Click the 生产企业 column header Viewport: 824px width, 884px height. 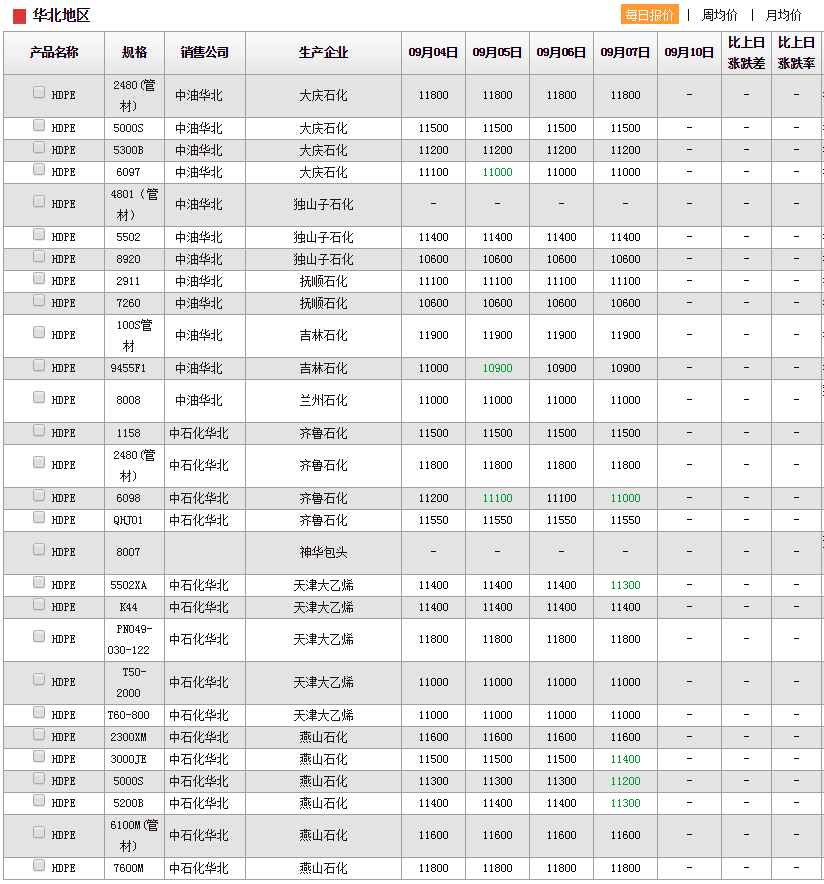[x=324, y=52]
